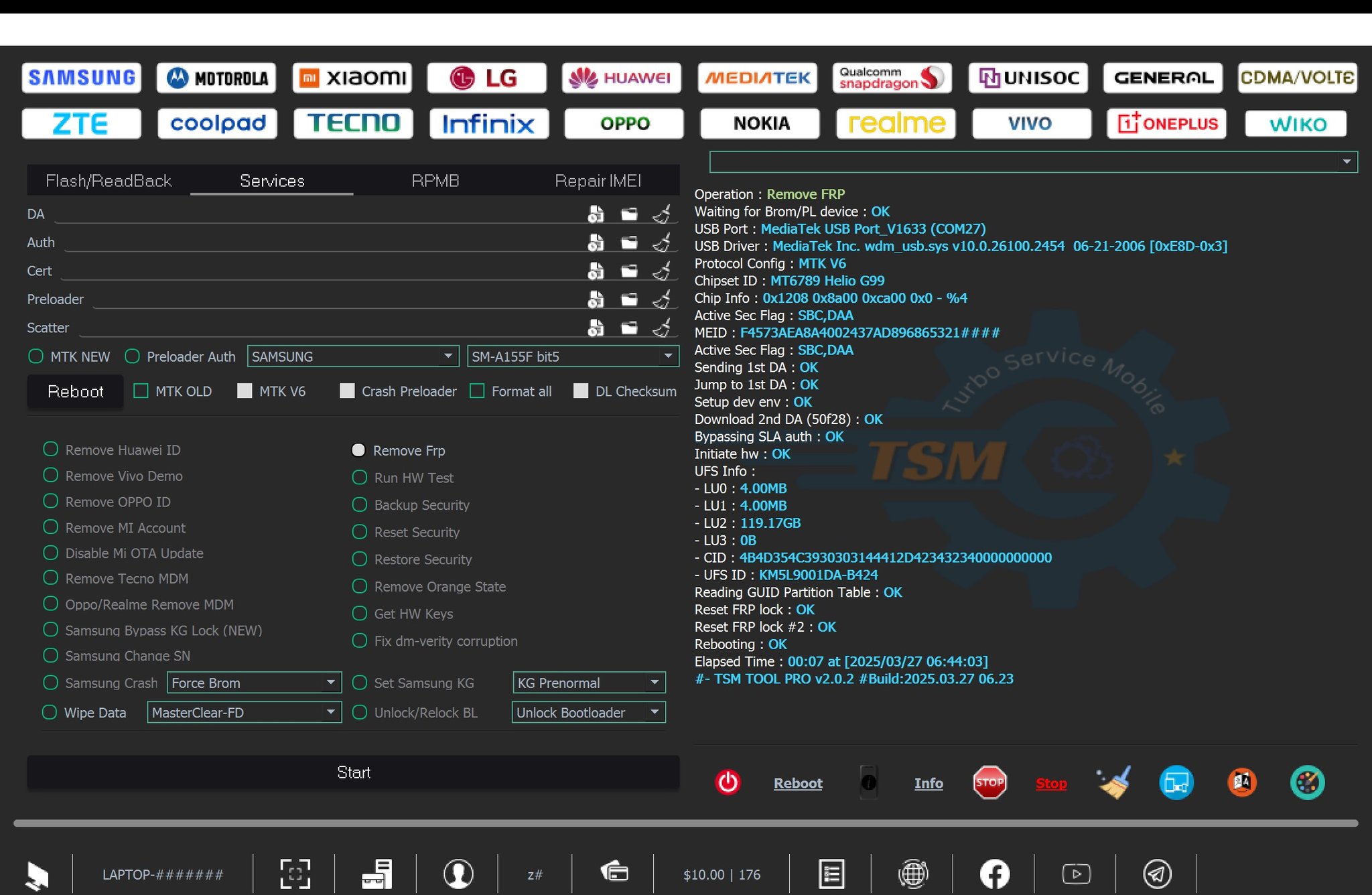Click the progress bar below Start
The height and width of the screenshot is (895, 1372).
coord(686,823)
